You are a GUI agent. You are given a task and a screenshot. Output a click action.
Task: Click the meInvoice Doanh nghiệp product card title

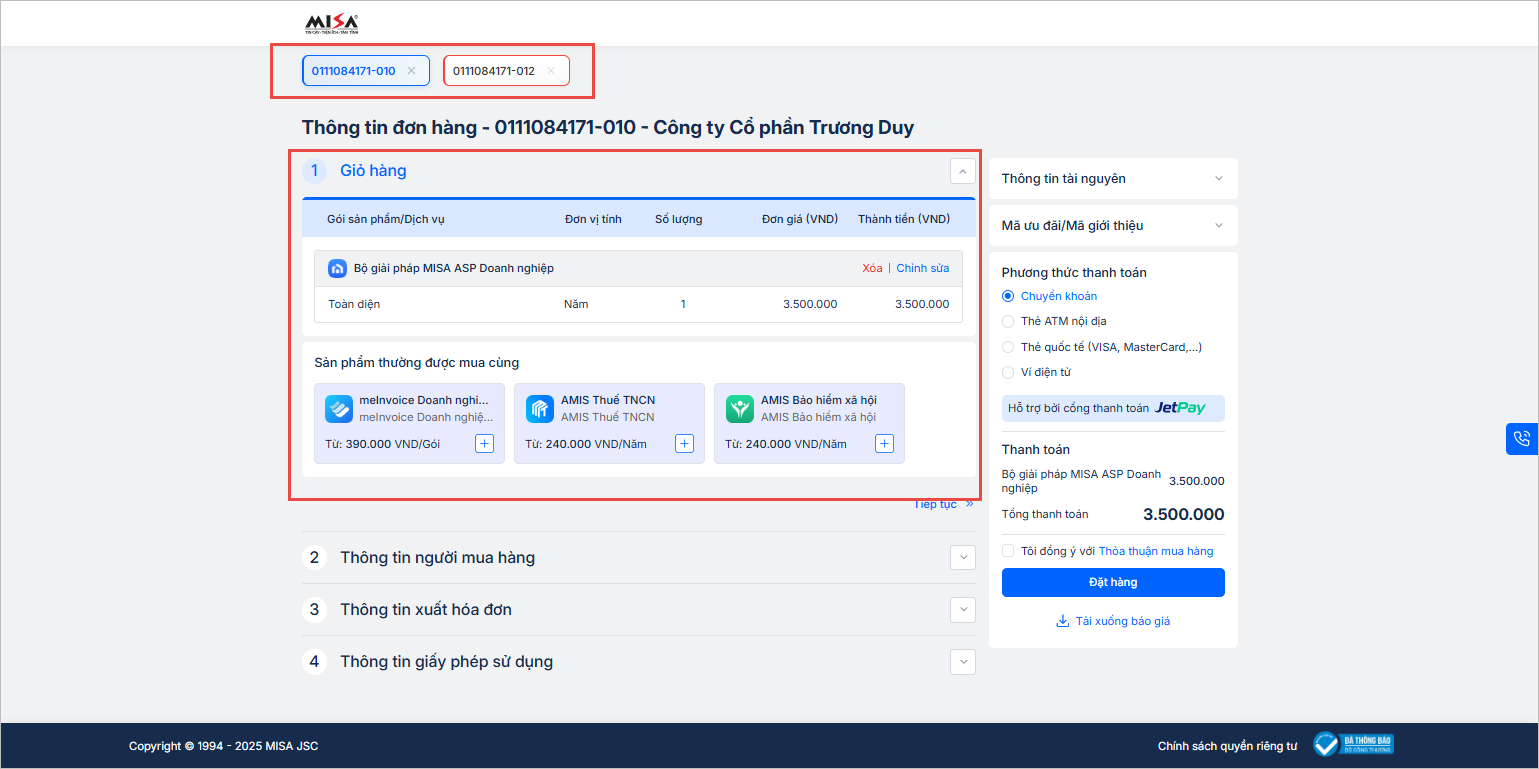(x=424, y=400)
